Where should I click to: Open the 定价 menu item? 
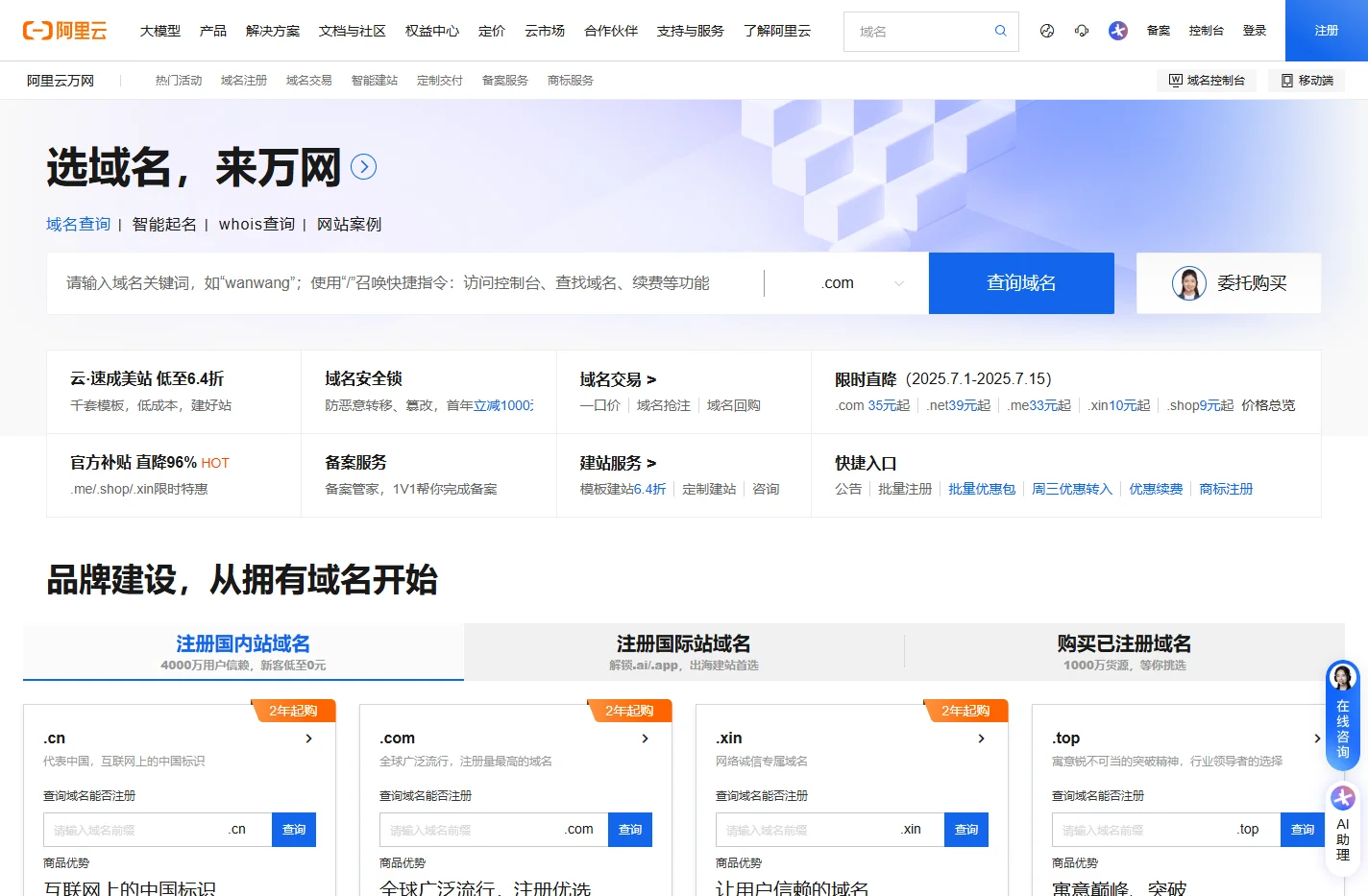click(492, 31)
